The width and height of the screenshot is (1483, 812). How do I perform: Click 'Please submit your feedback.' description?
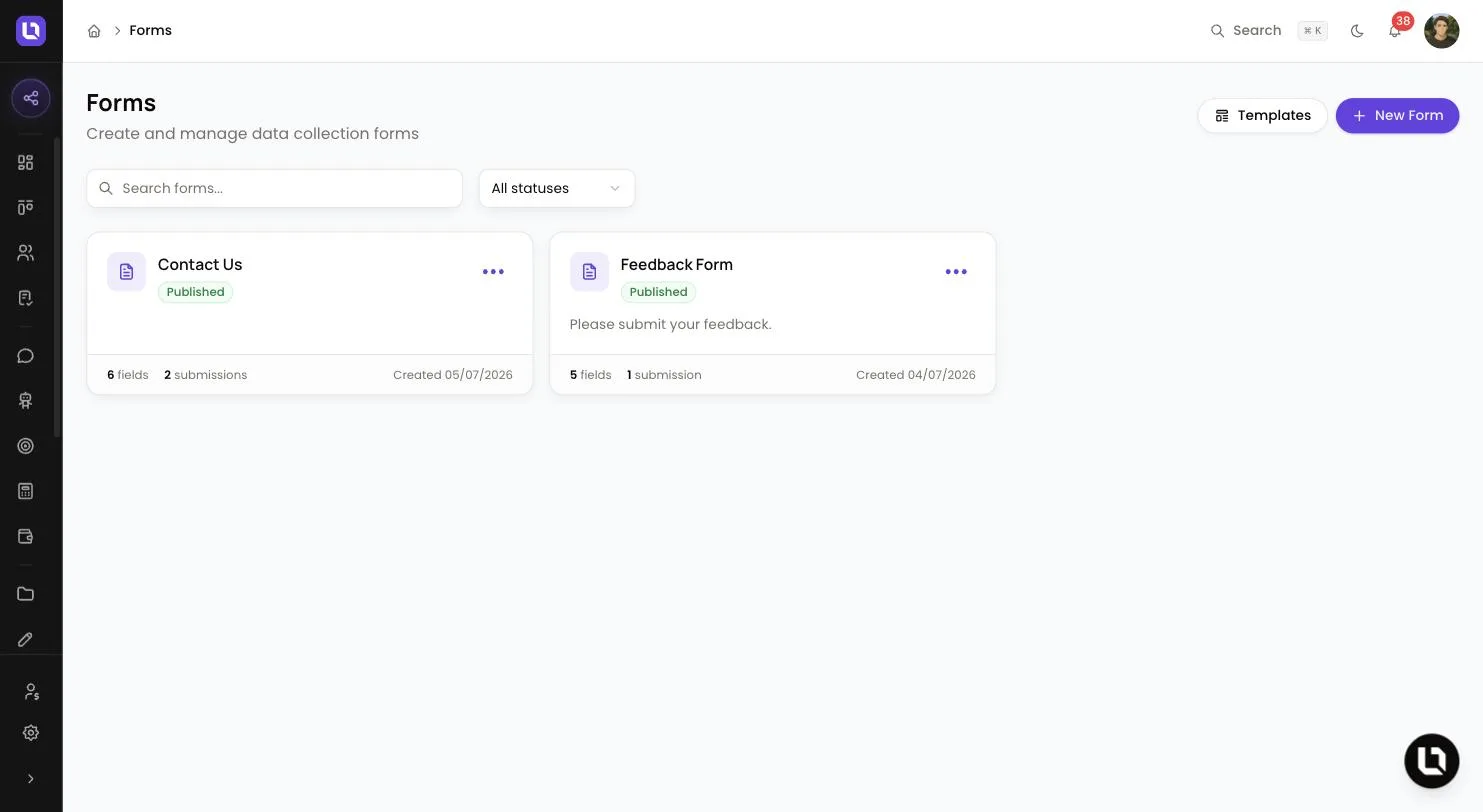tap(670, 324)
